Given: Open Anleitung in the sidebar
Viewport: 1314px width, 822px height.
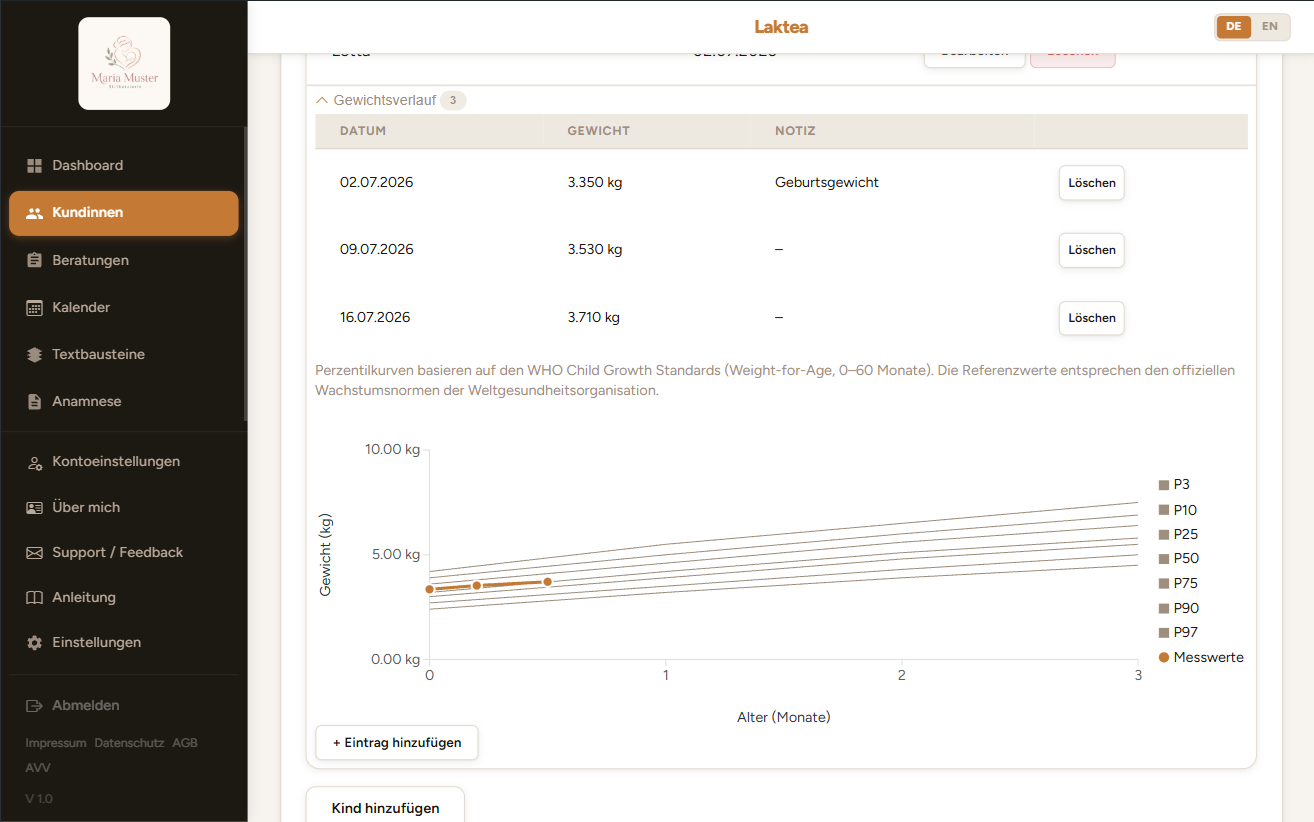Looking at the screenshot, I should pyautogui.click(x=124, y=597).
